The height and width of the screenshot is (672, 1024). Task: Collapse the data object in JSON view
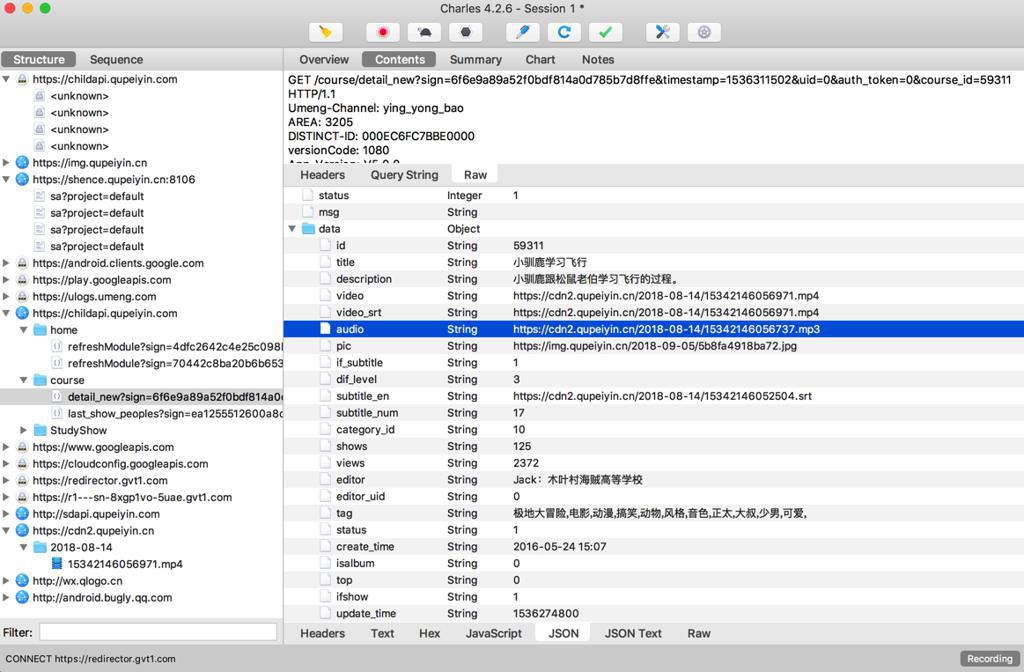pos(292,229)
